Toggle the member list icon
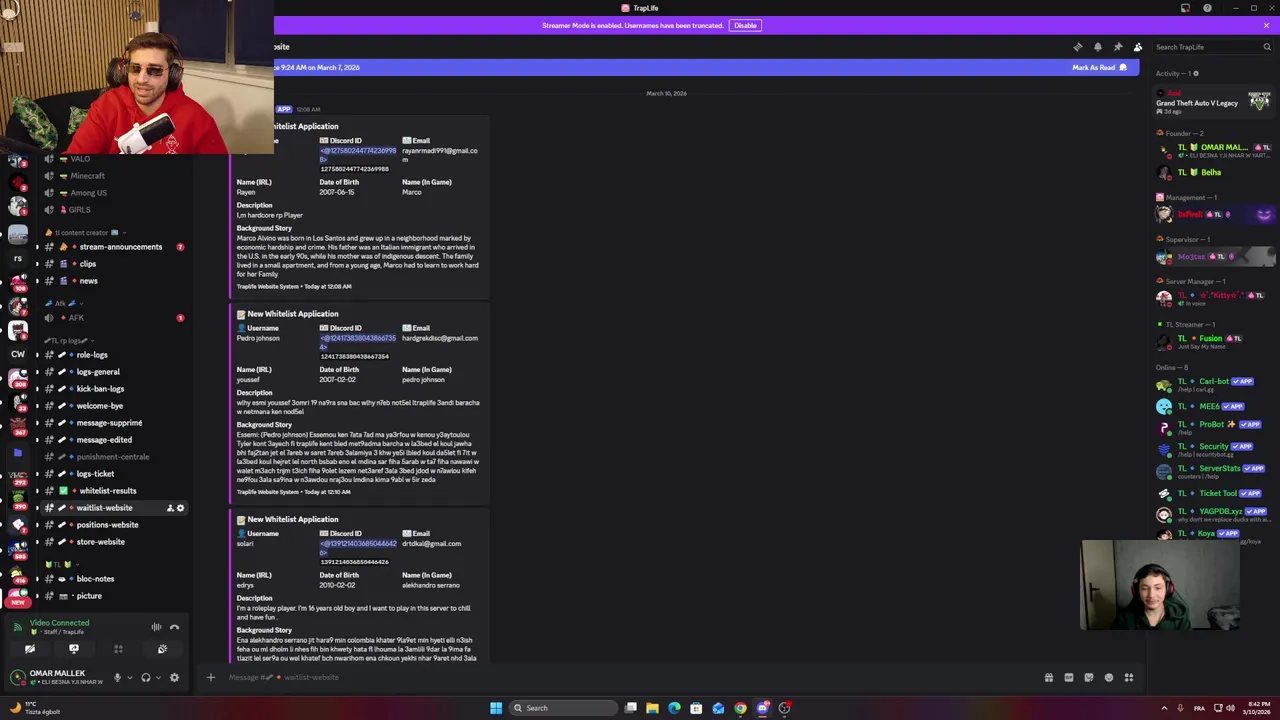Viewport: 1280px width, 720px height. [x=1137, y=47]
